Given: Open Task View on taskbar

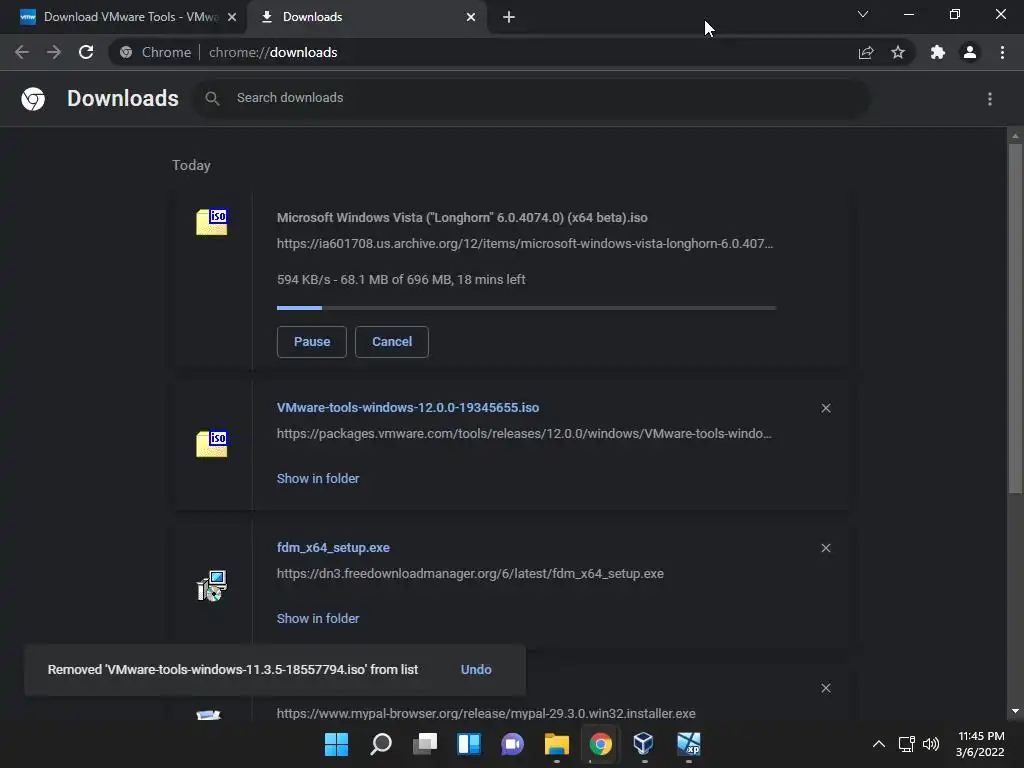Looking at the screenshot, I should [424, 744].
